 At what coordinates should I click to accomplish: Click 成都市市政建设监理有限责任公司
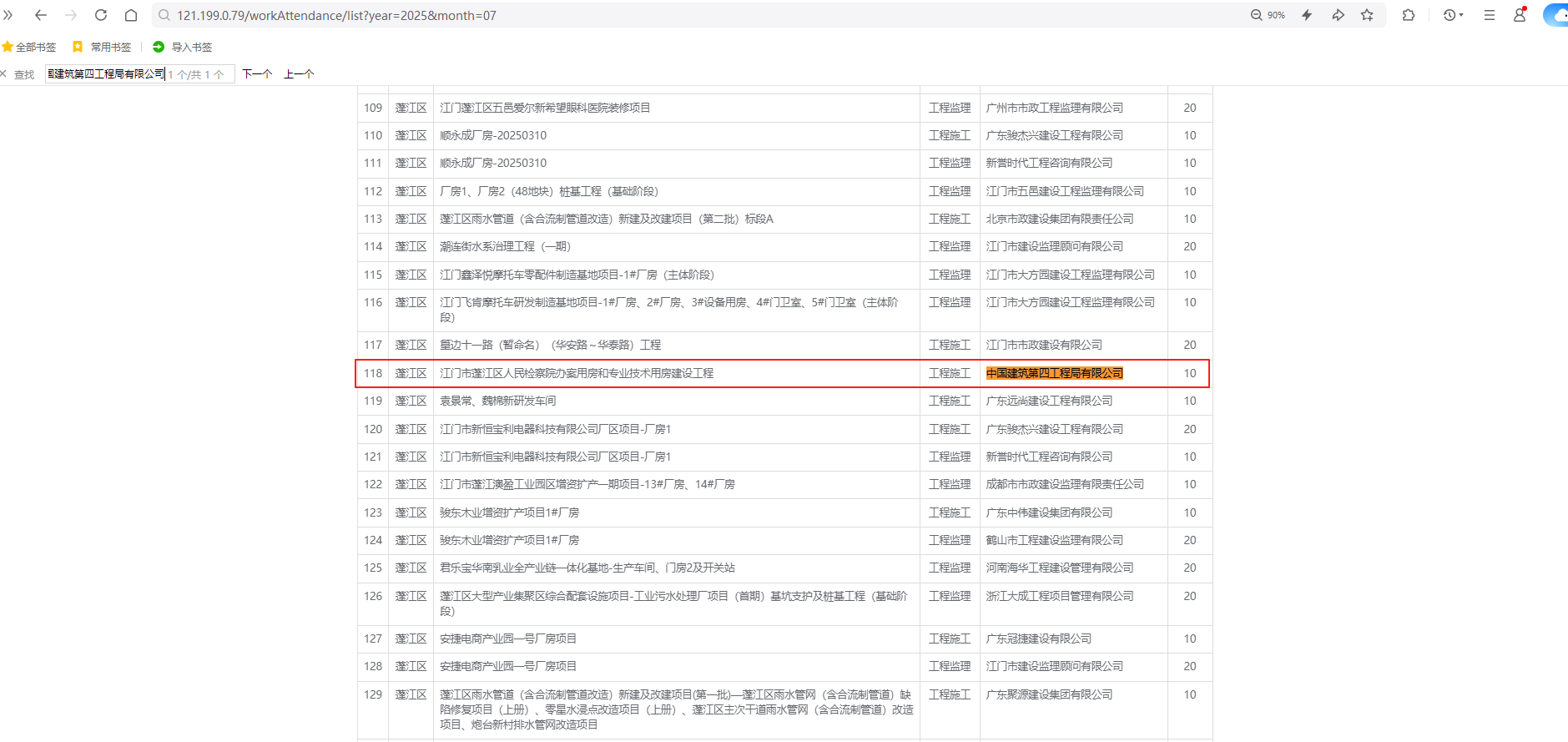pyautogui.click(x=1065, y=484)
